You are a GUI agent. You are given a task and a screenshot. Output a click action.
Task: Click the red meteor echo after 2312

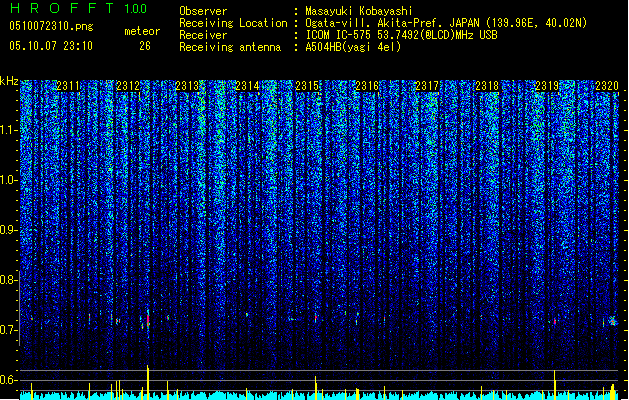pyautogui.click(x=148, y=321)
